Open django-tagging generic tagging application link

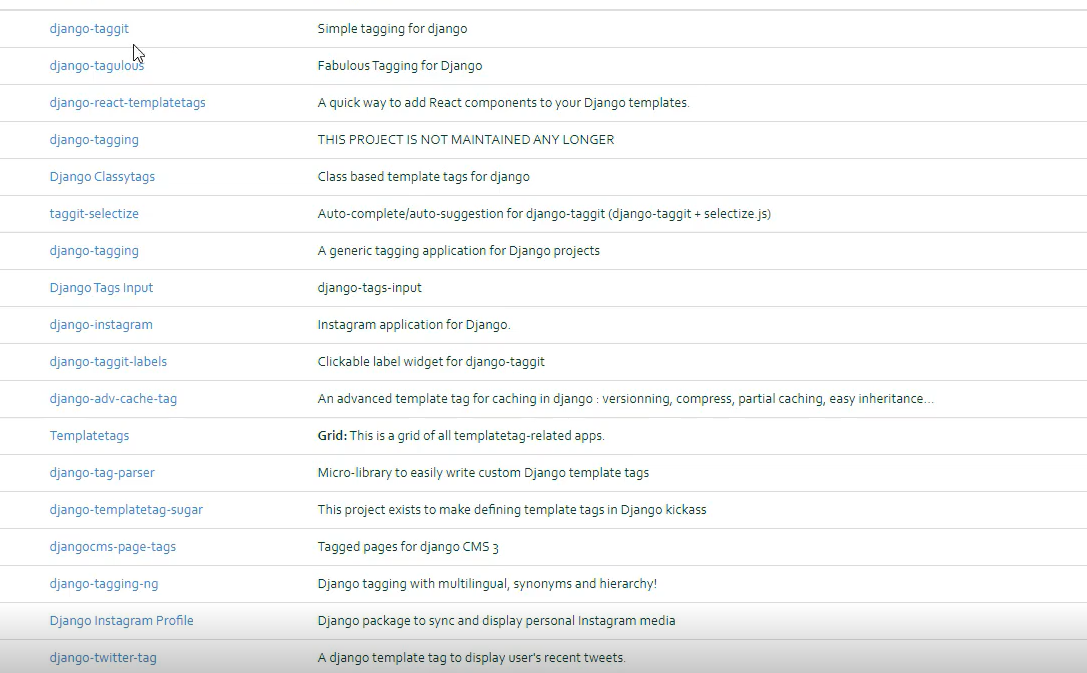[x=94, y=251]
